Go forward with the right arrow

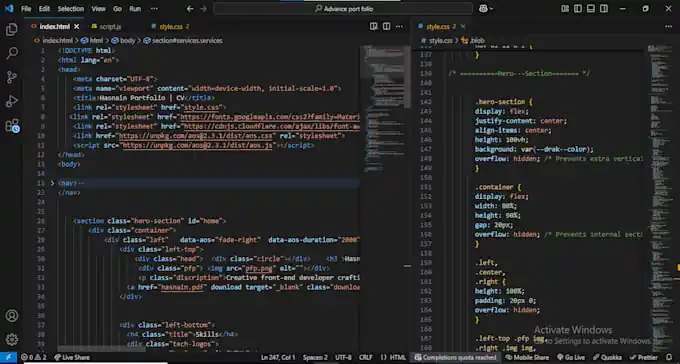[x=203, y=9]
